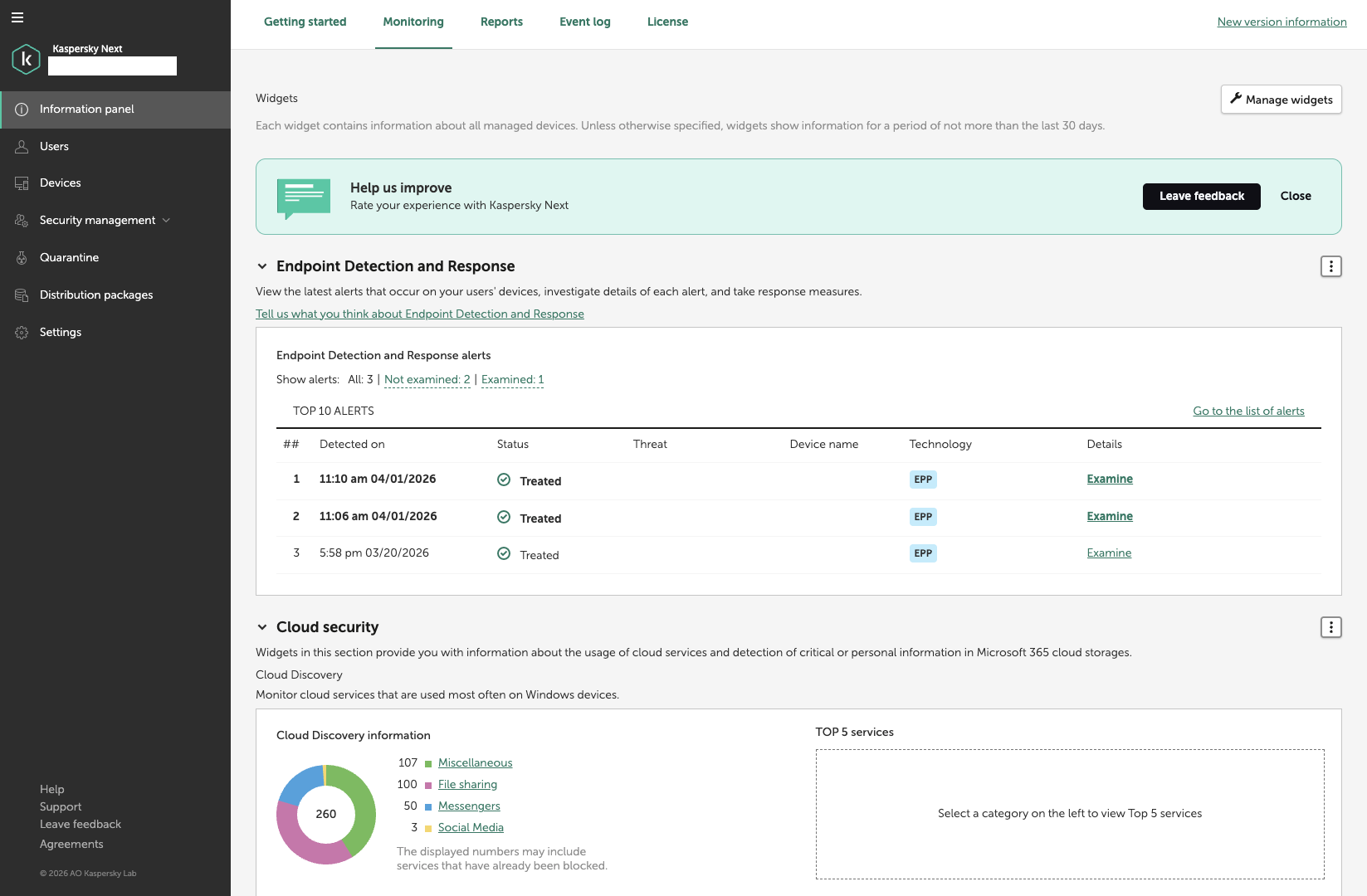Click the Security management icon
Image resolution: width=1367 pixels, height=896 pixels.
coord(22,221)
